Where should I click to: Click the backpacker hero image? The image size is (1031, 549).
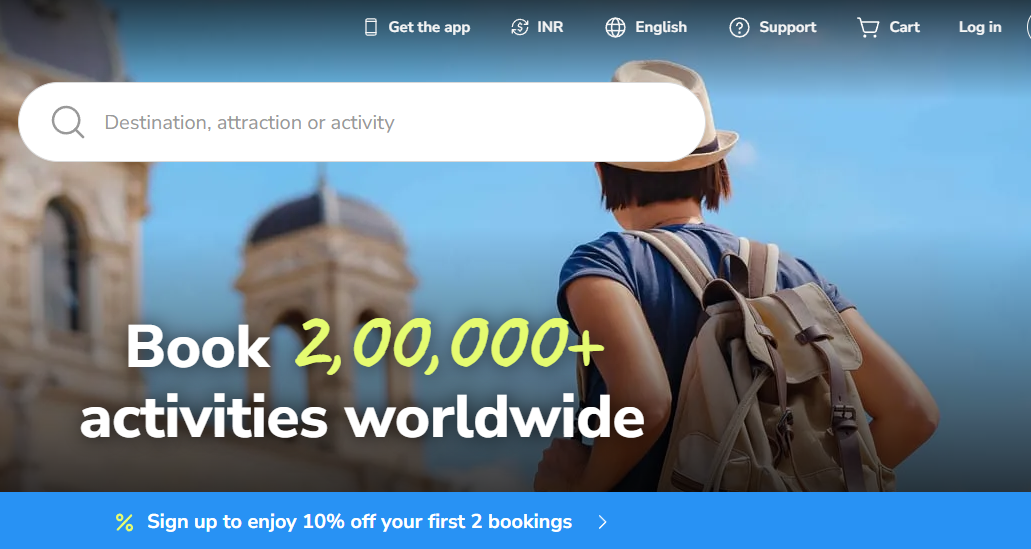click(516, 246)
